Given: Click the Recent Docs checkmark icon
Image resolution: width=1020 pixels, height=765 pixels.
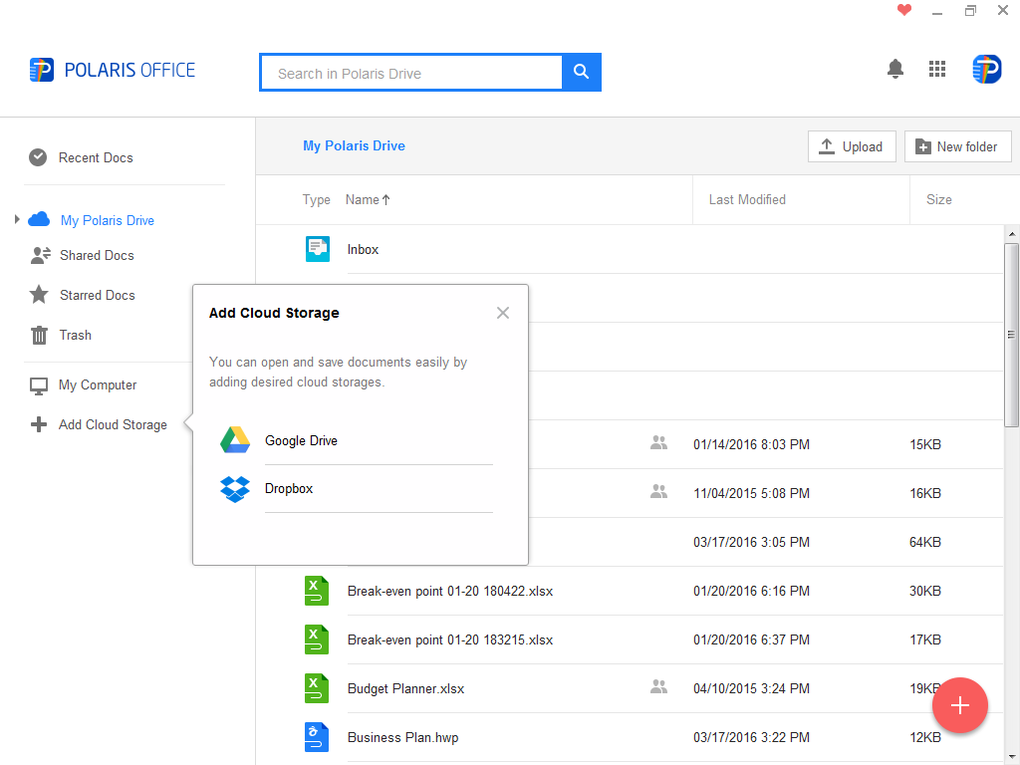Looking at the screenshot, I should click(x=38, y=157).
